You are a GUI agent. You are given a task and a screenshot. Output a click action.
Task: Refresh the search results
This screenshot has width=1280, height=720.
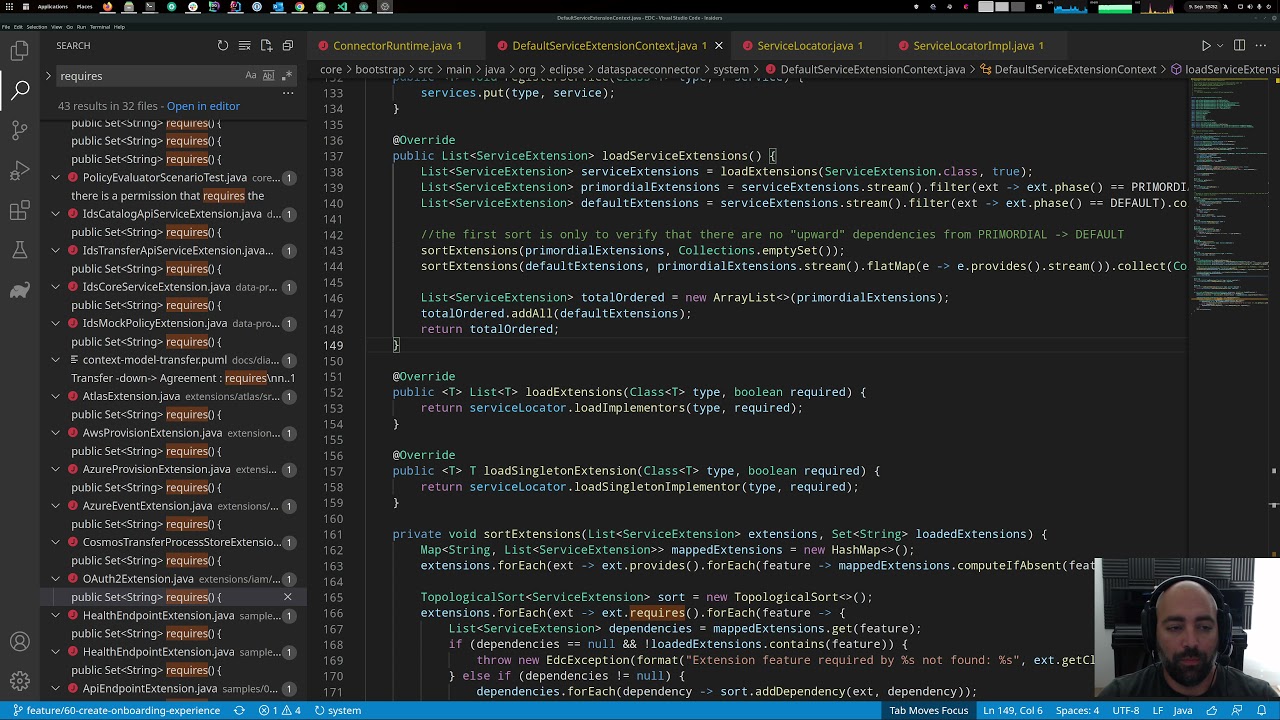click(x=223, y=46)
